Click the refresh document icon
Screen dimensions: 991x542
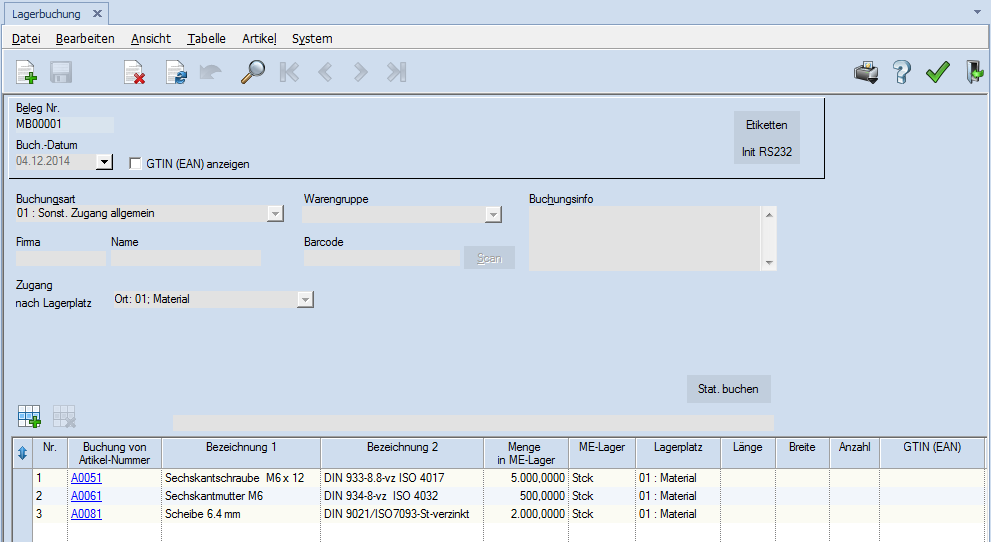click(x=176, y=72)
